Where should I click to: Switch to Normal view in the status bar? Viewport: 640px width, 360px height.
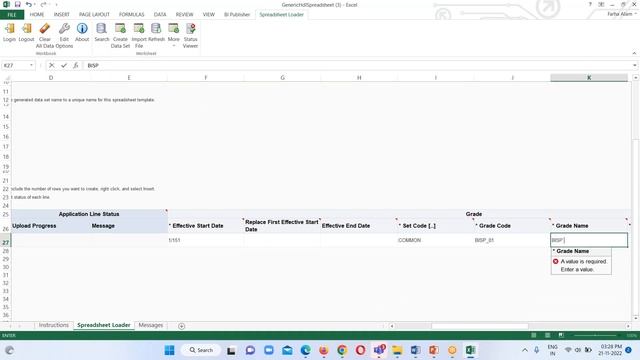[x=533, y=335]
